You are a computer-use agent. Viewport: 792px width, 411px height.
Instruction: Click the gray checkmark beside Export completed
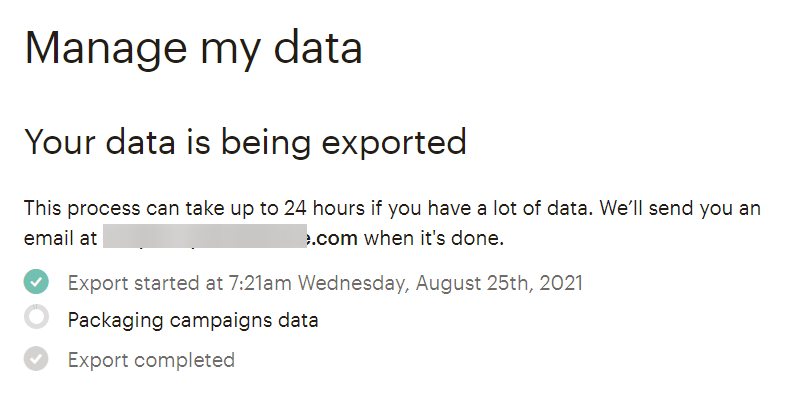click(36, 359)
